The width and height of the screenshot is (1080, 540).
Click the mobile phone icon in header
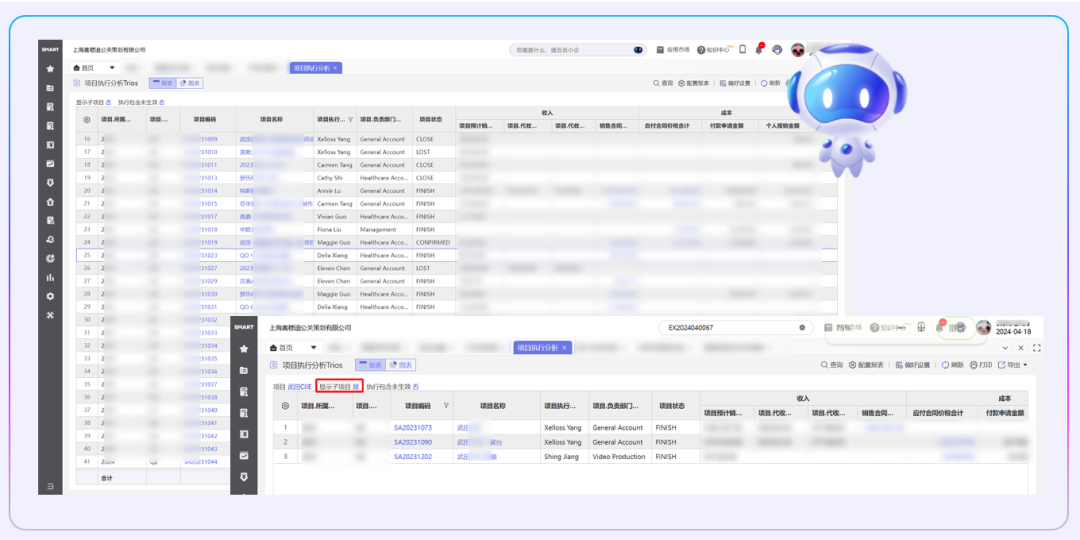742,49
